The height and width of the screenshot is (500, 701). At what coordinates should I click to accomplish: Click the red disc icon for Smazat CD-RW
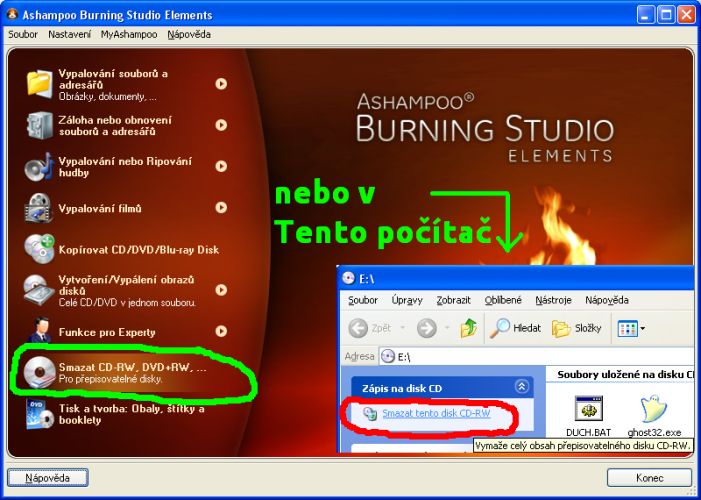coord(40,373)
